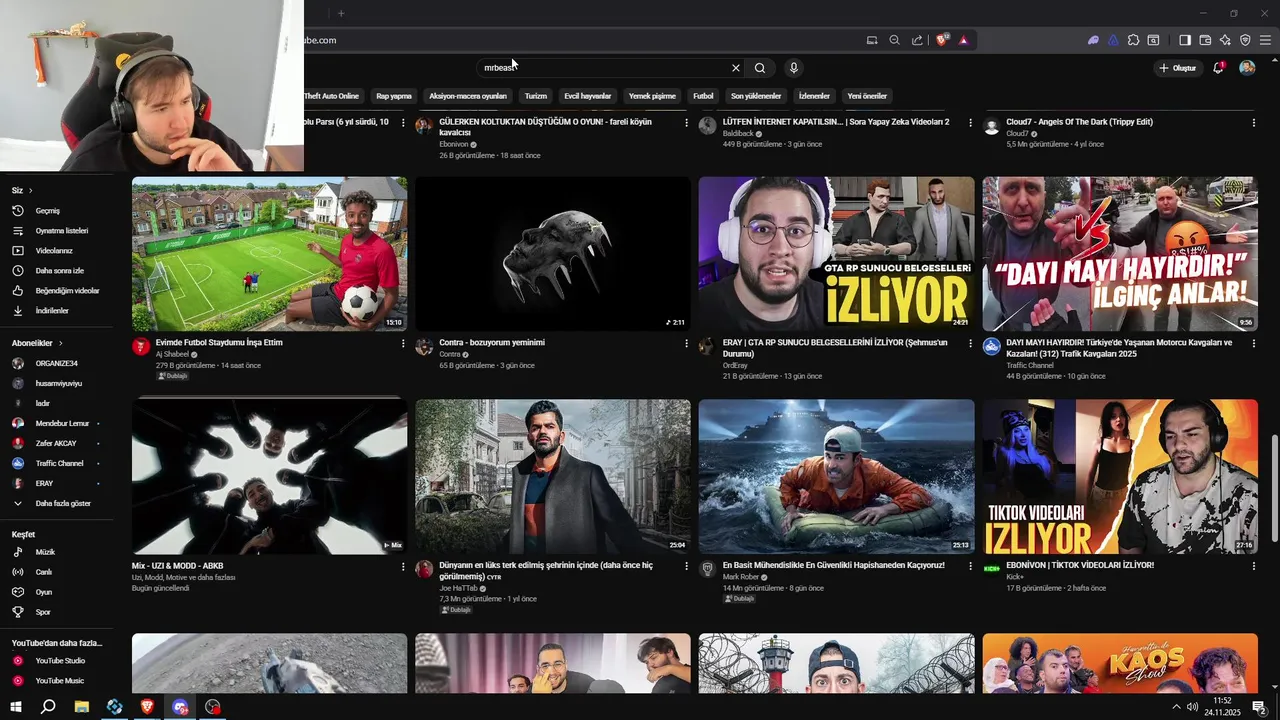Open Geçmiş (history) in sidebar
The height and width of the screenshot is (720, 1280).
(x=48, y=211)
